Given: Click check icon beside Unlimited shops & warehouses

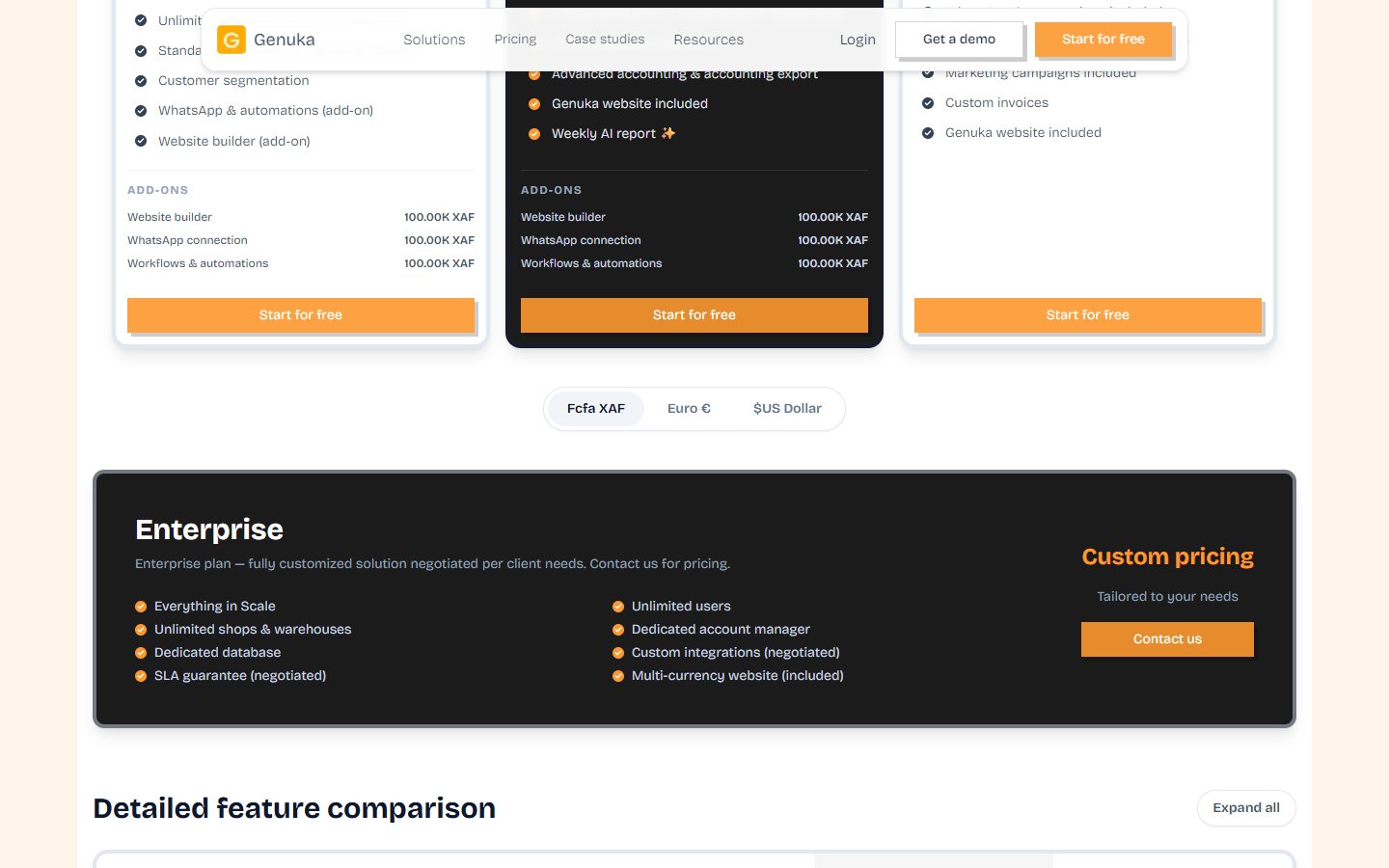Looking at the screenshot, I should click(141, 630).
